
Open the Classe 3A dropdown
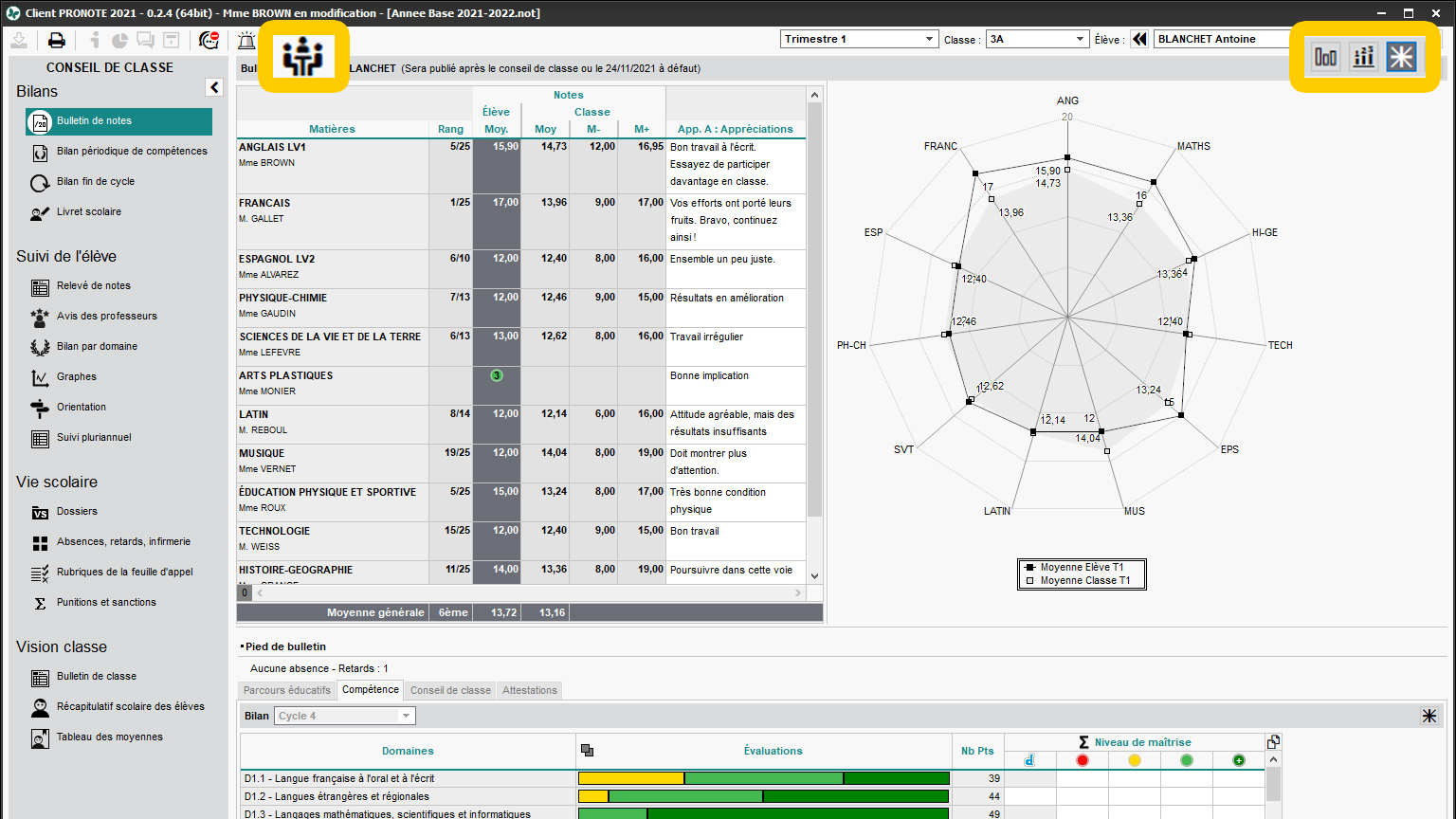pyautogui.click(x=1037, y=39)
